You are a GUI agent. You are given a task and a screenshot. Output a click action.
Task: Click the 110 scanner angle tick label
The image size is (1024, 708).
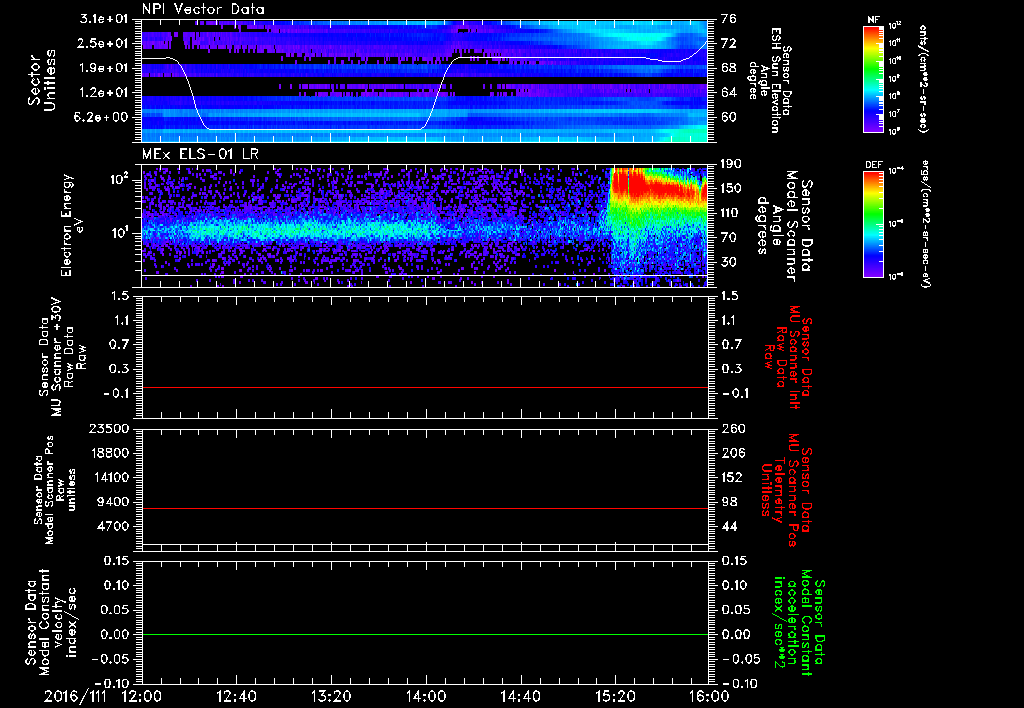pos(731,213)
